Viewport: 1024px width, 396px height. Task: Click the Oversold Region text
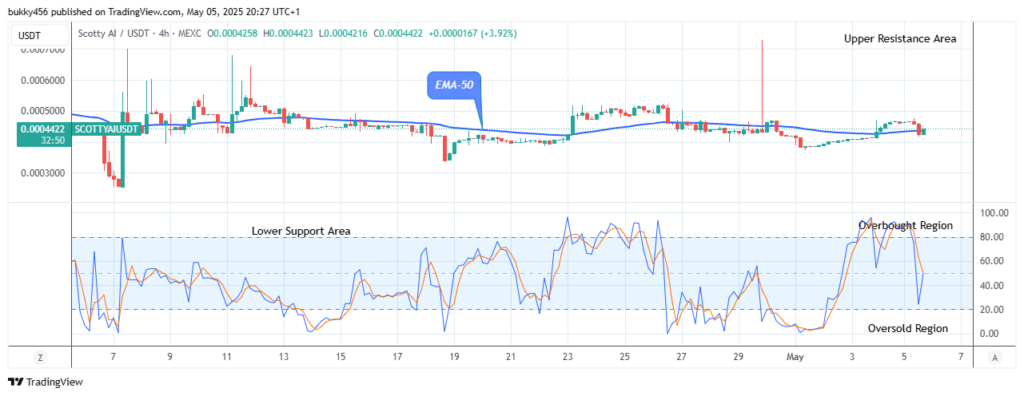(x=908, y=328)
